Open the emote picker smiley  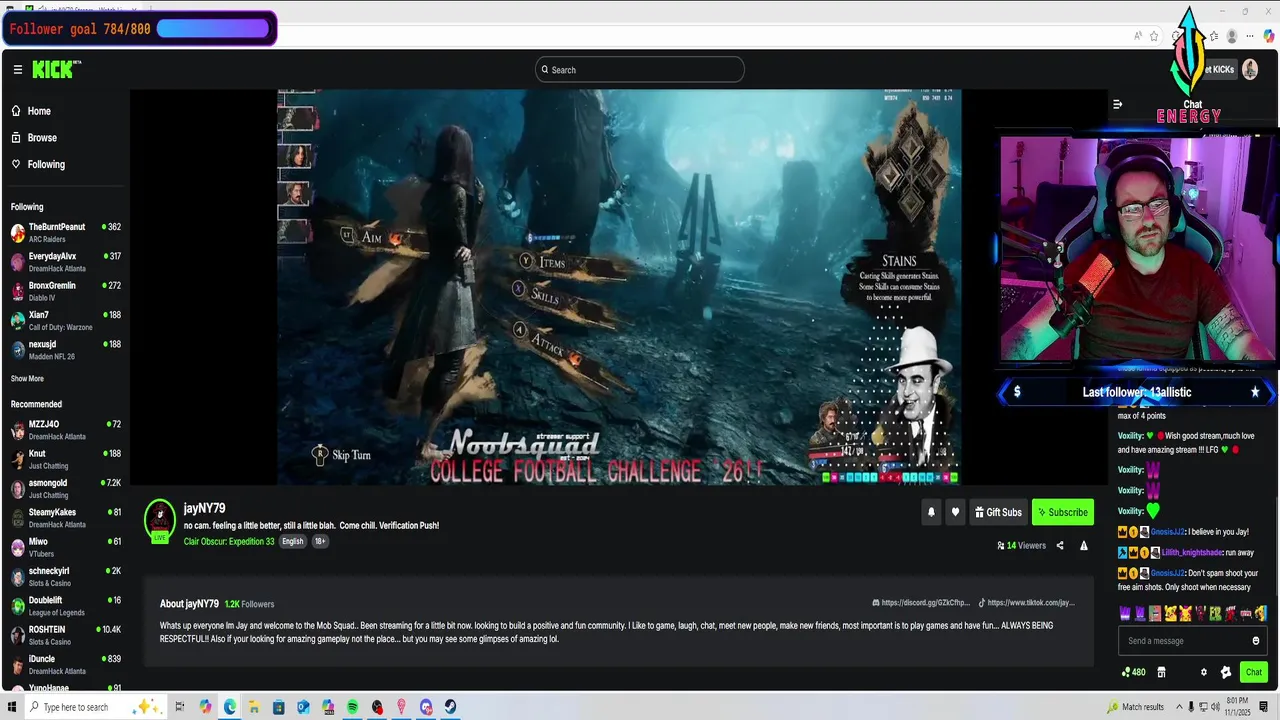pyautogui.click(x=1256, y=641)
